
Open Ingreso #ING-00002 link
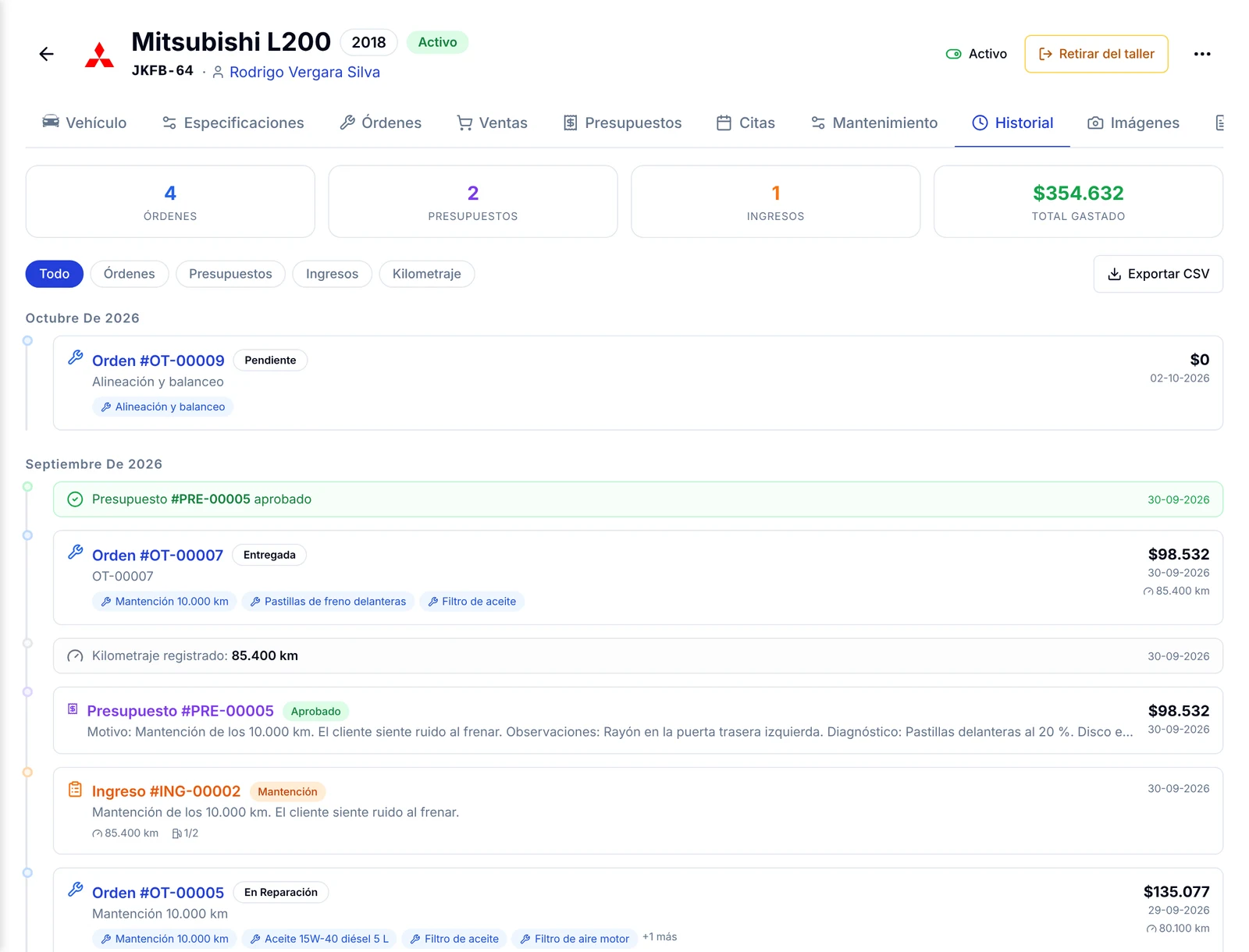click(166, 791)
